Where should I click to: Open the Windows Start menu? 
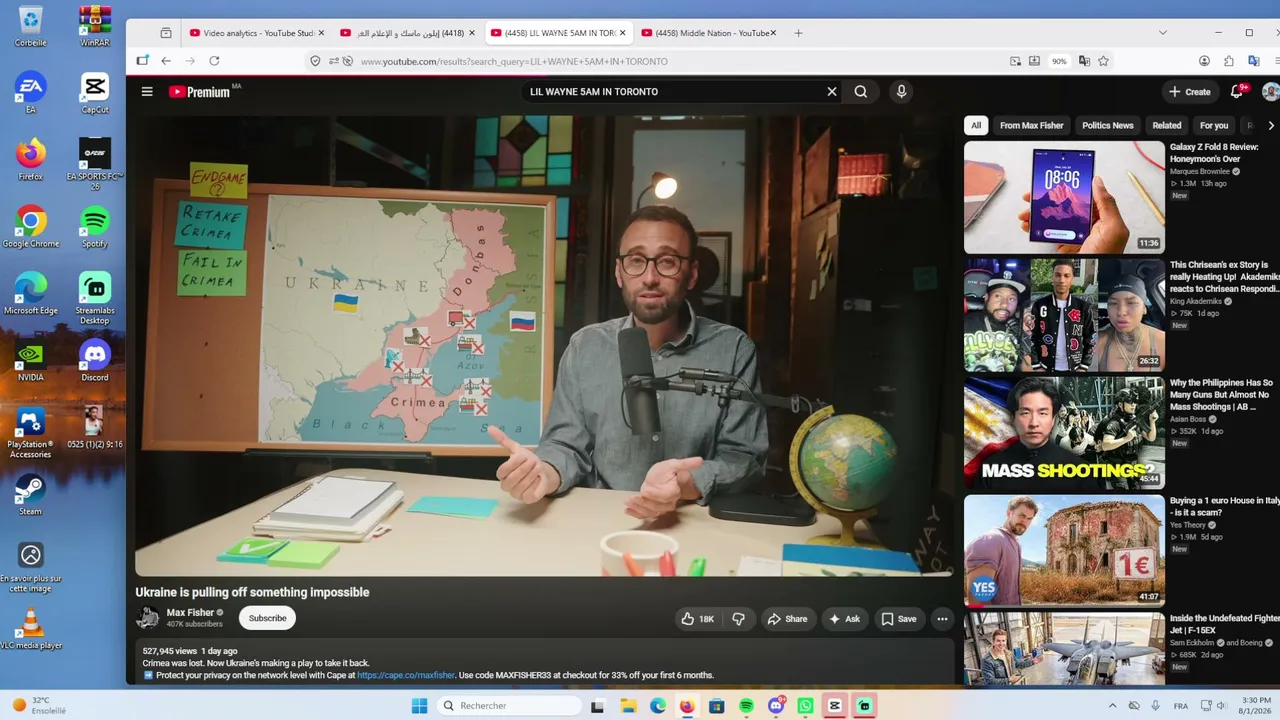coord(419,706)
